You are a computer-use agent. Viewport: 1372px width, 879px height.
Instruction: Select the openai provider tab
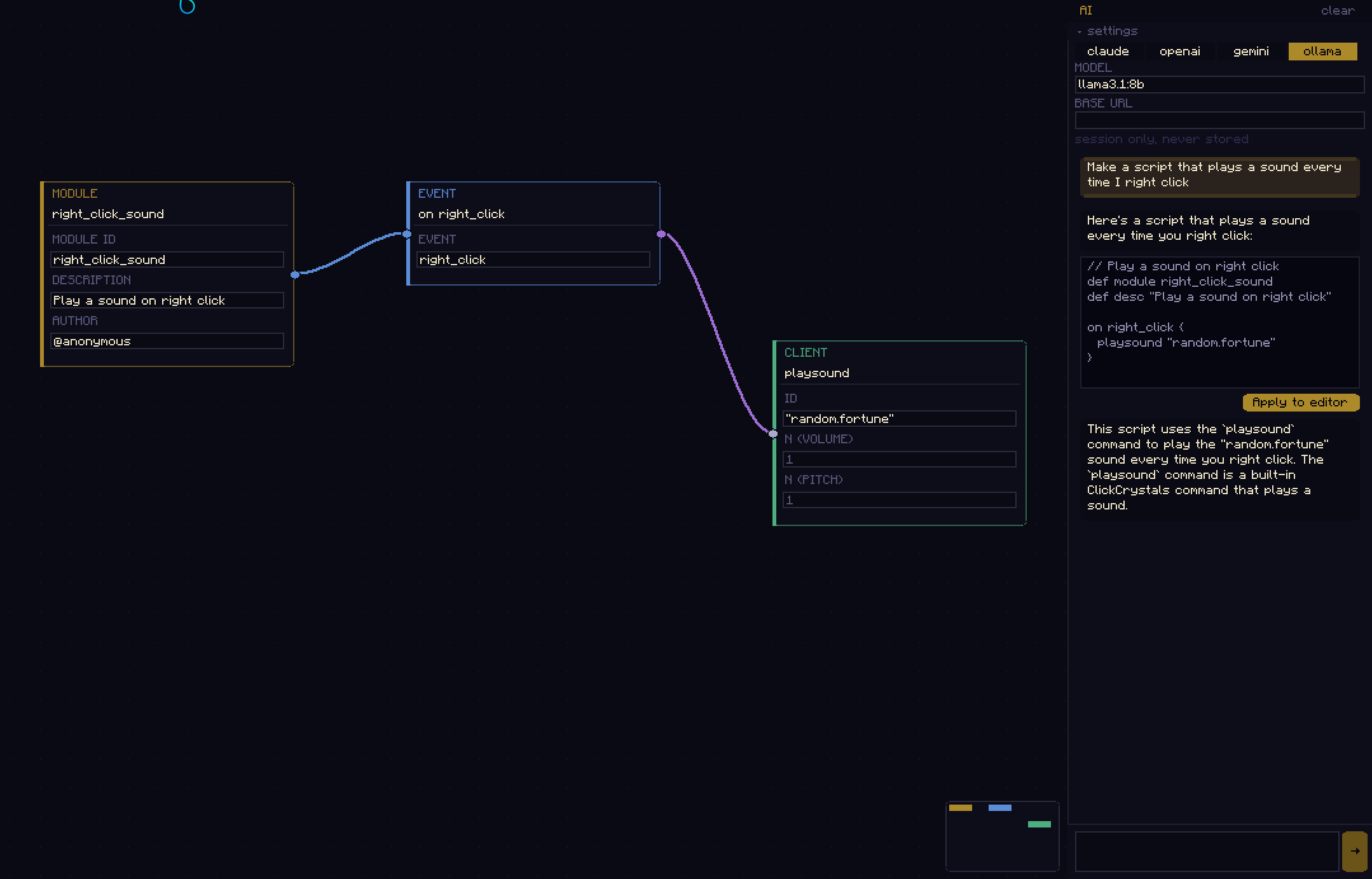pyautogui.click(x=1180, y=51)
